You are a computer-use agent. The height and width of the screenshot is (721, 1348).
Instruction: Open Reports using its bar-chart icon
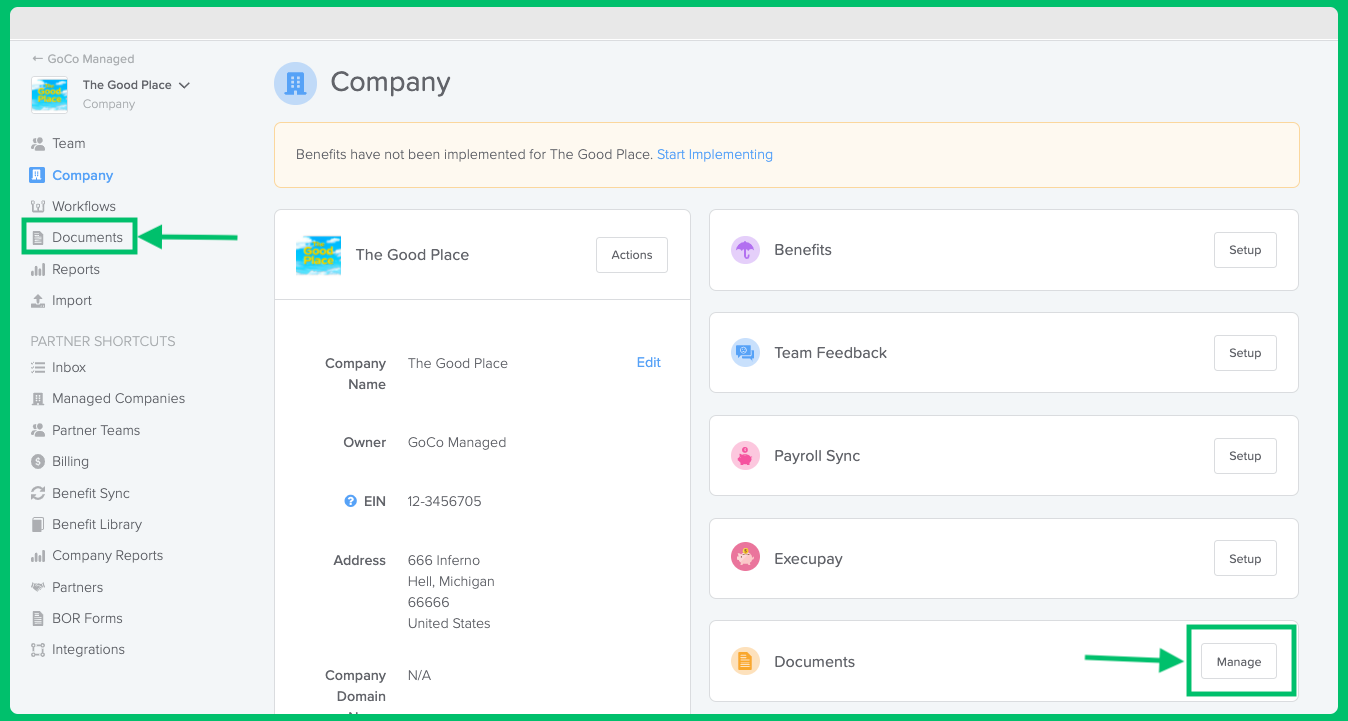tap(36, 269)
